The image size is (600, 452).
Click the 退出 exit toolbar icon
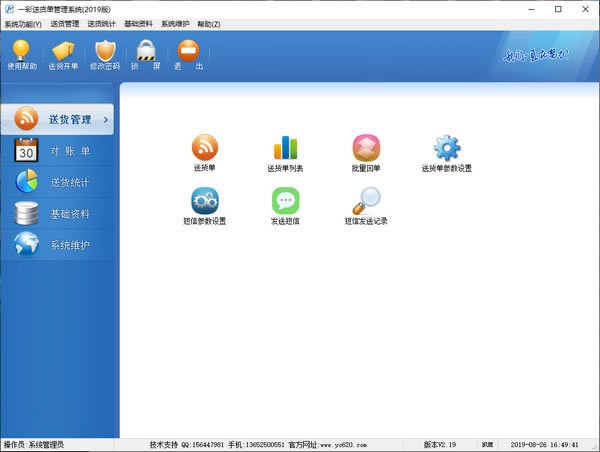[x=187, y=52]
